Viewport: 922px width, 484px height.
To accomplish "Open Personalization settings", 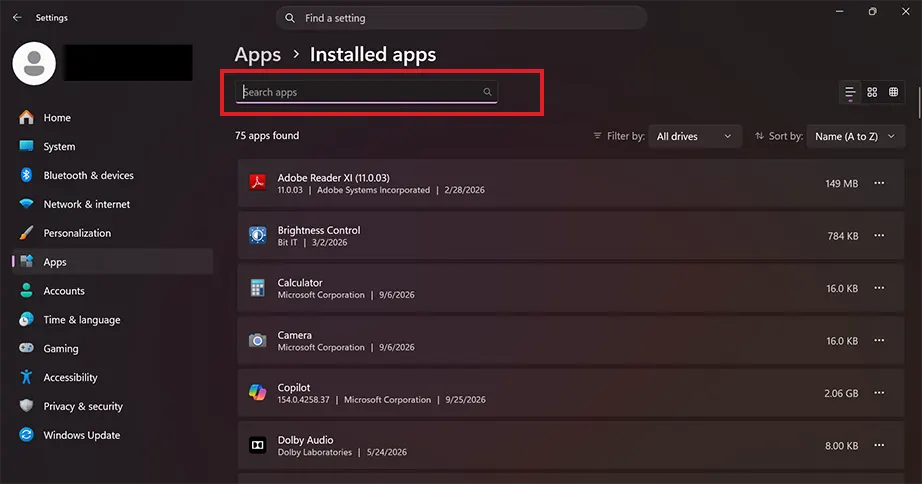I will pos(112,233).
